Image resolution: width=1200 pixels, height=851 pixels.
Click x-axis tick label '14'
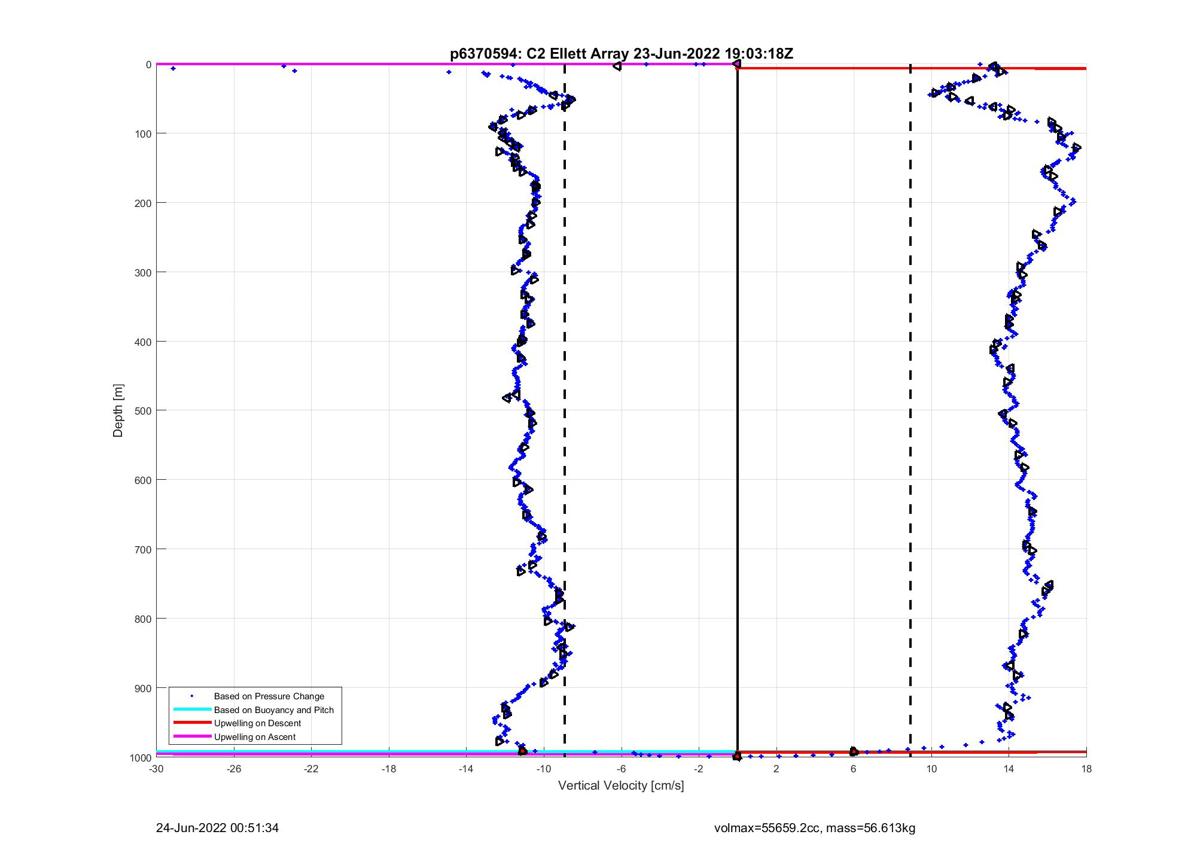click(1009, 768)
